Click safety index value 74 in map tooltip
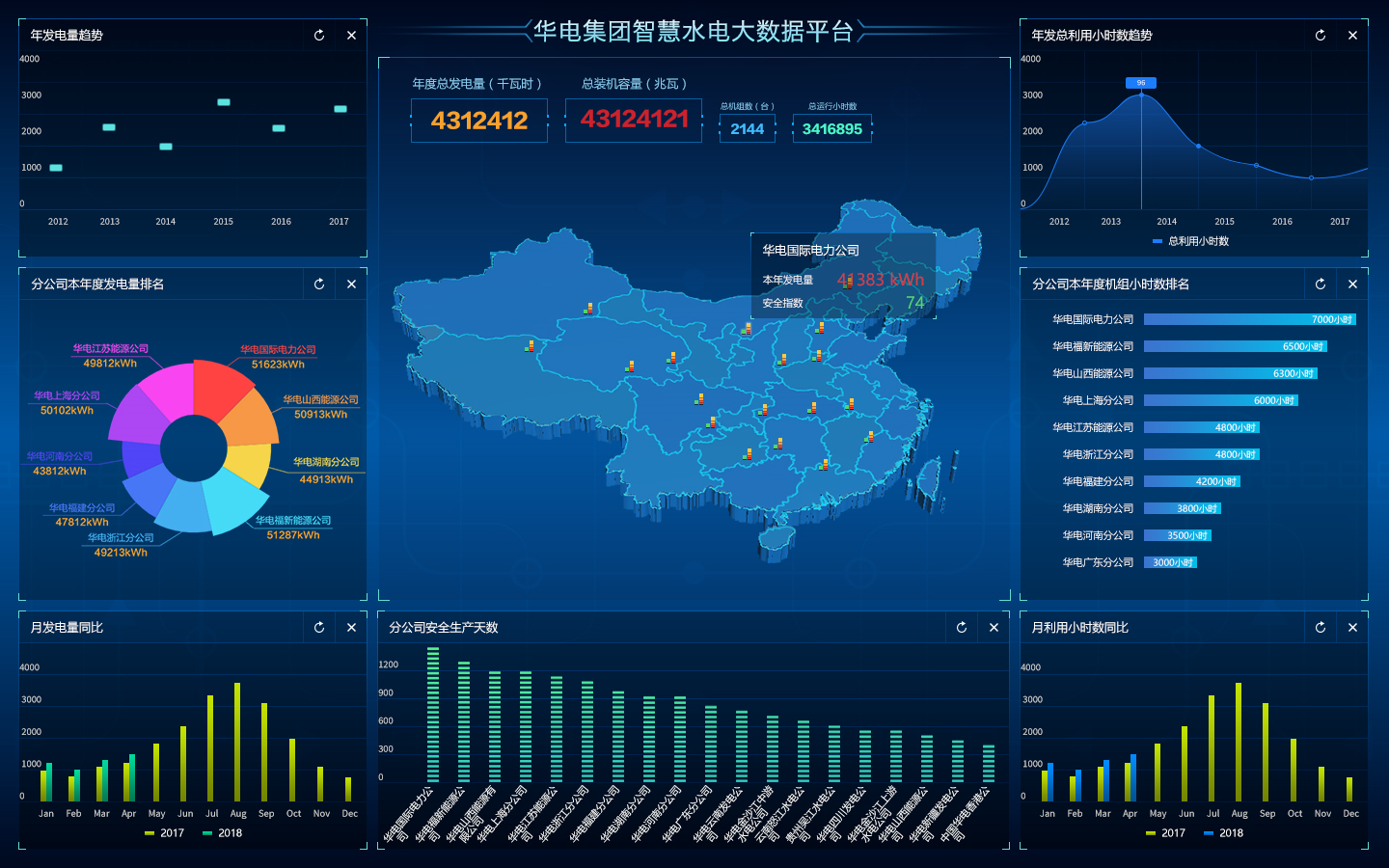 (x=915, y=303)
